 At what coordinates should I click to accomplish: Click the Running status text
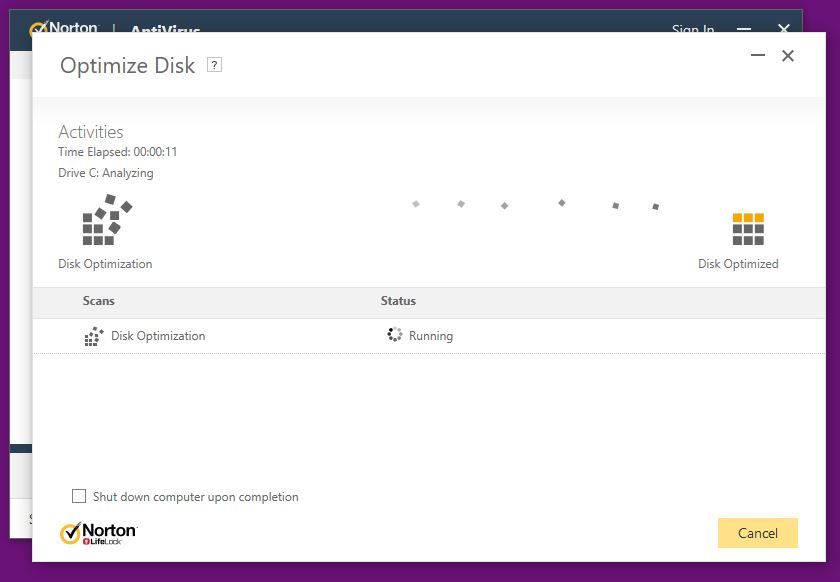431,336
